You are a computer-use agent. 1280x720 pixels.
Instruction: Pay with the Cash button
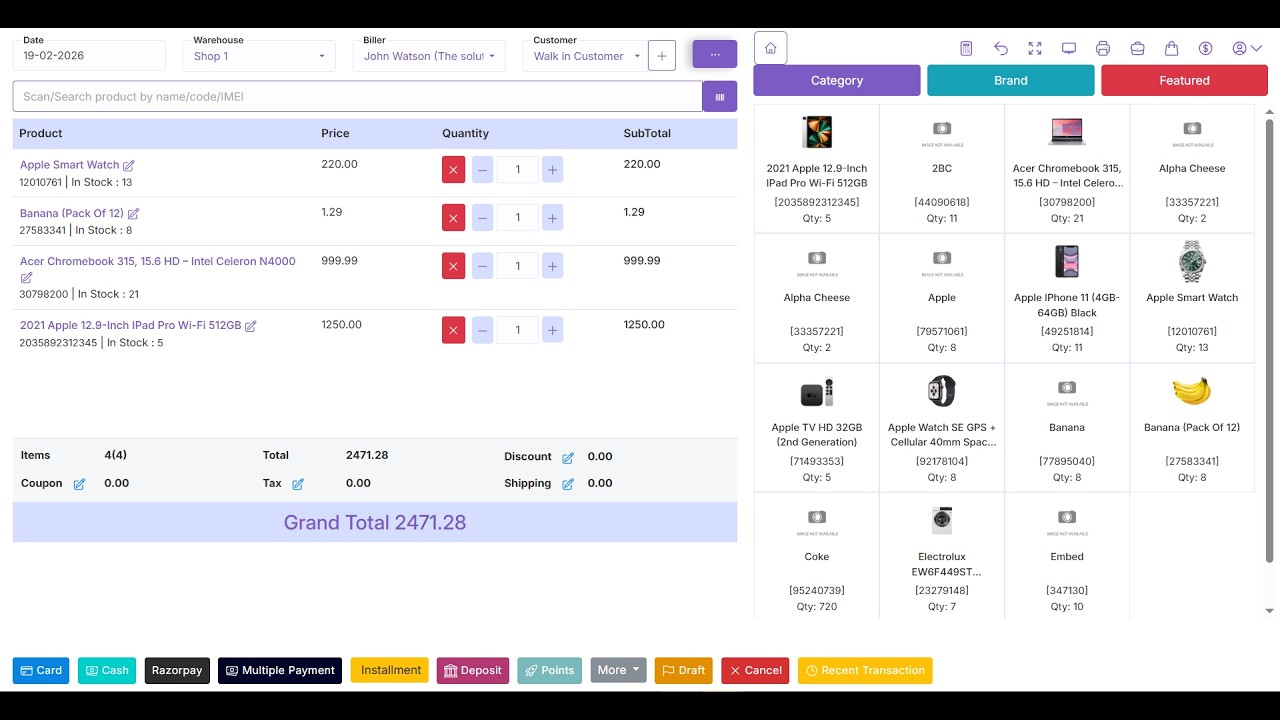pos(107,670)
